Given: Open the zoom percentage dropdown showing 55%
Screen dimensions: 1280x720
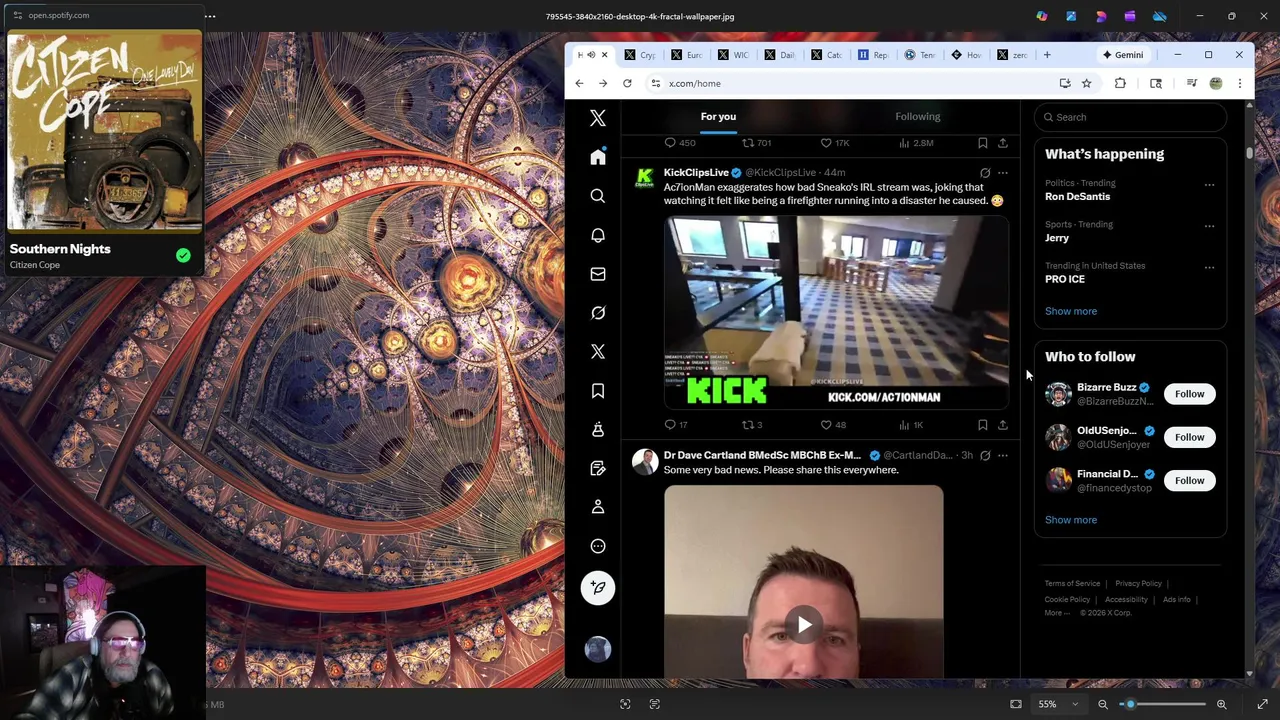Looking at the screenshot, I should coord(1057,704).
